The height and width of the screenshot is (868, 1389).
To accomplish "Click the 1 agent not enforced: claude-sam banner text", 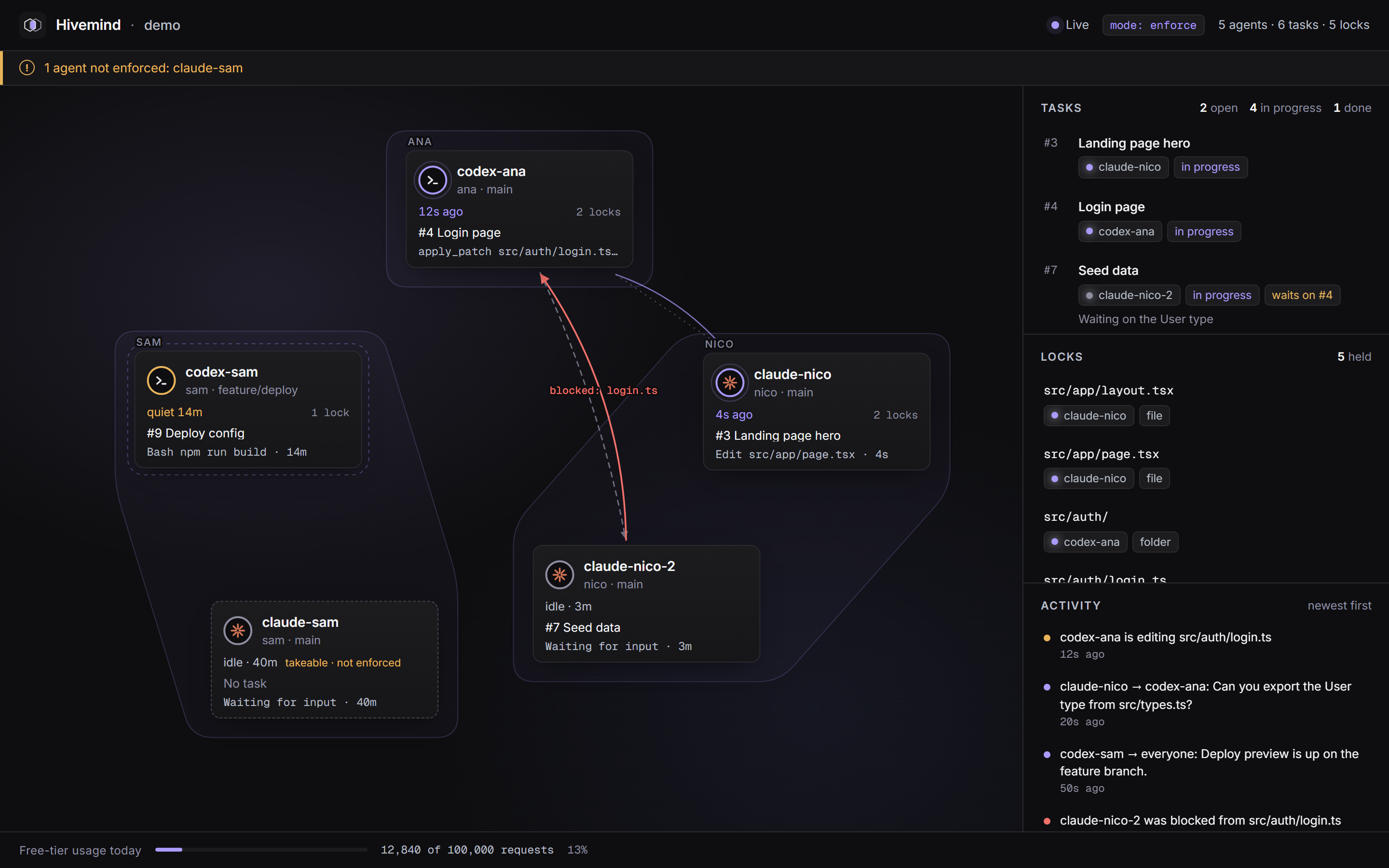I will click(x=144, y=68).
